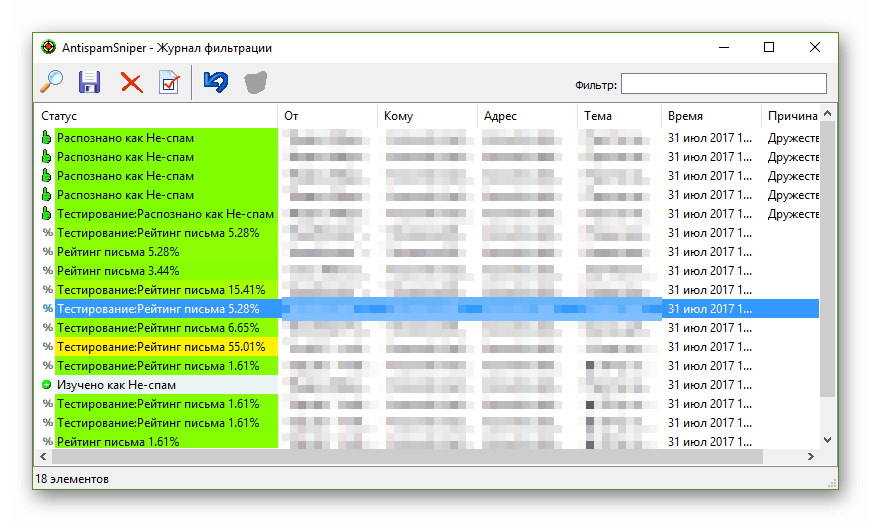Click the blue undo arrow icon

pyautogui.click(x=216, y=82)
